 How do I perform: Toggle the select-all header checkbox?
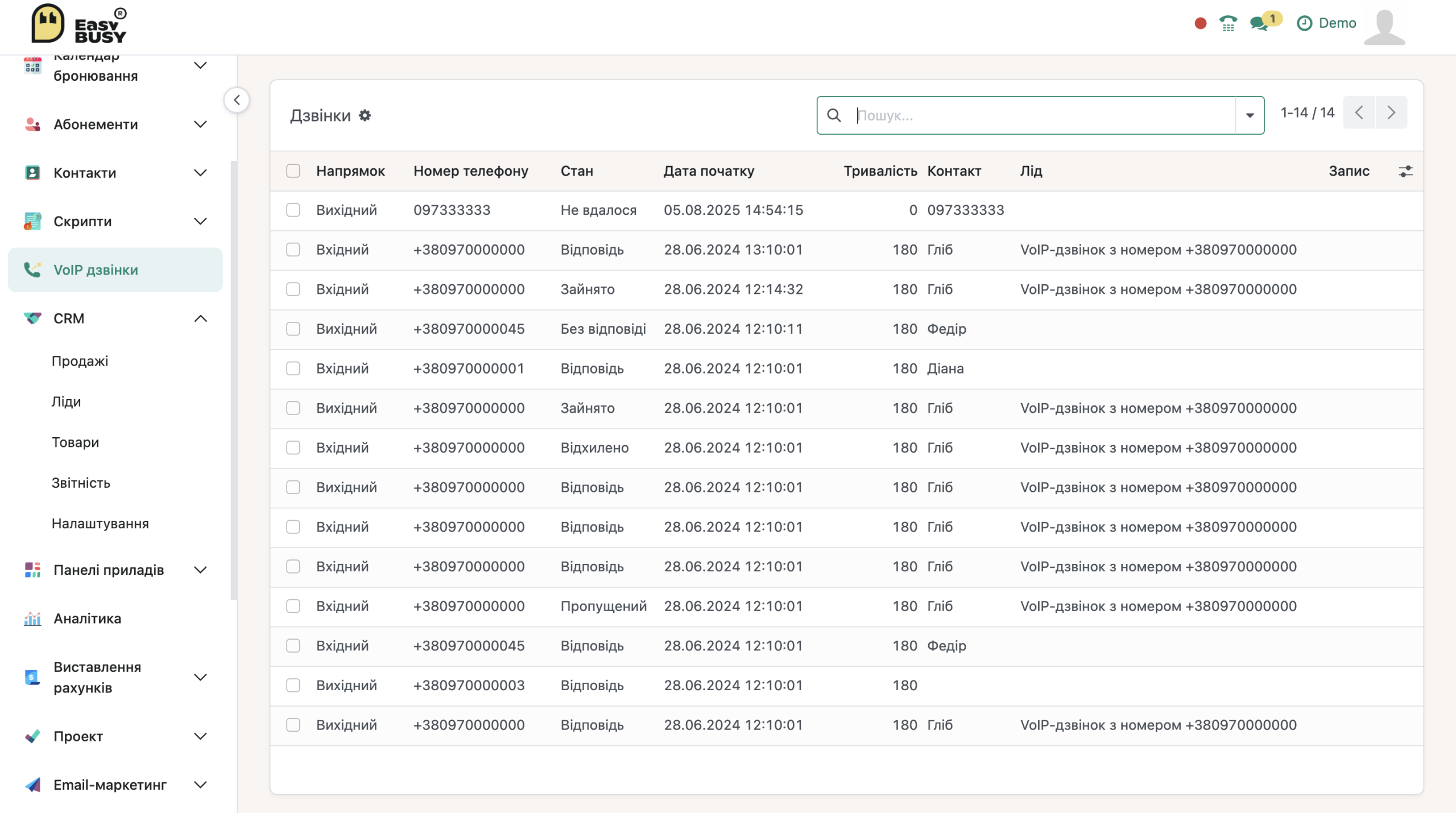pyautogui.click(x=293, y=171)
